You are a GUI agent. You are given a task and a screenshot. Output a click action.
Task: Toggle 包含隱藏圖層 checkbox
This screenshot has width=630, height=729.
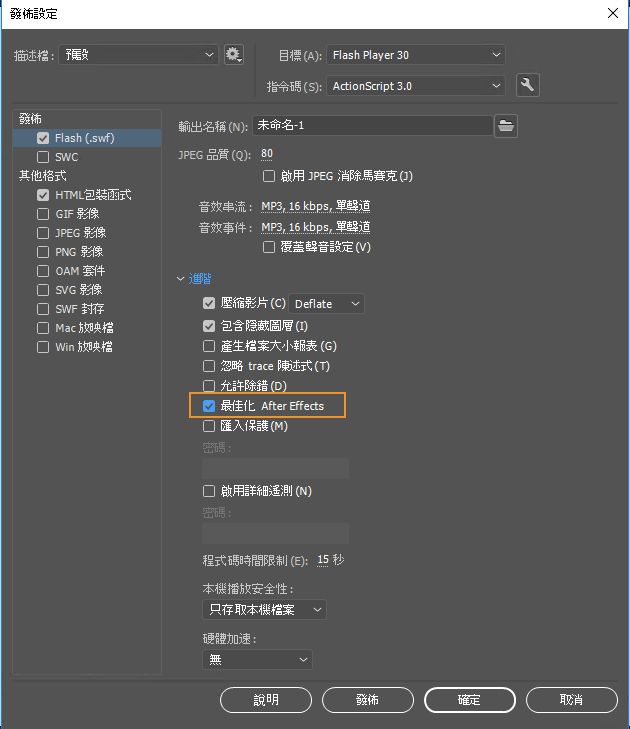click(x=209, y=326)
